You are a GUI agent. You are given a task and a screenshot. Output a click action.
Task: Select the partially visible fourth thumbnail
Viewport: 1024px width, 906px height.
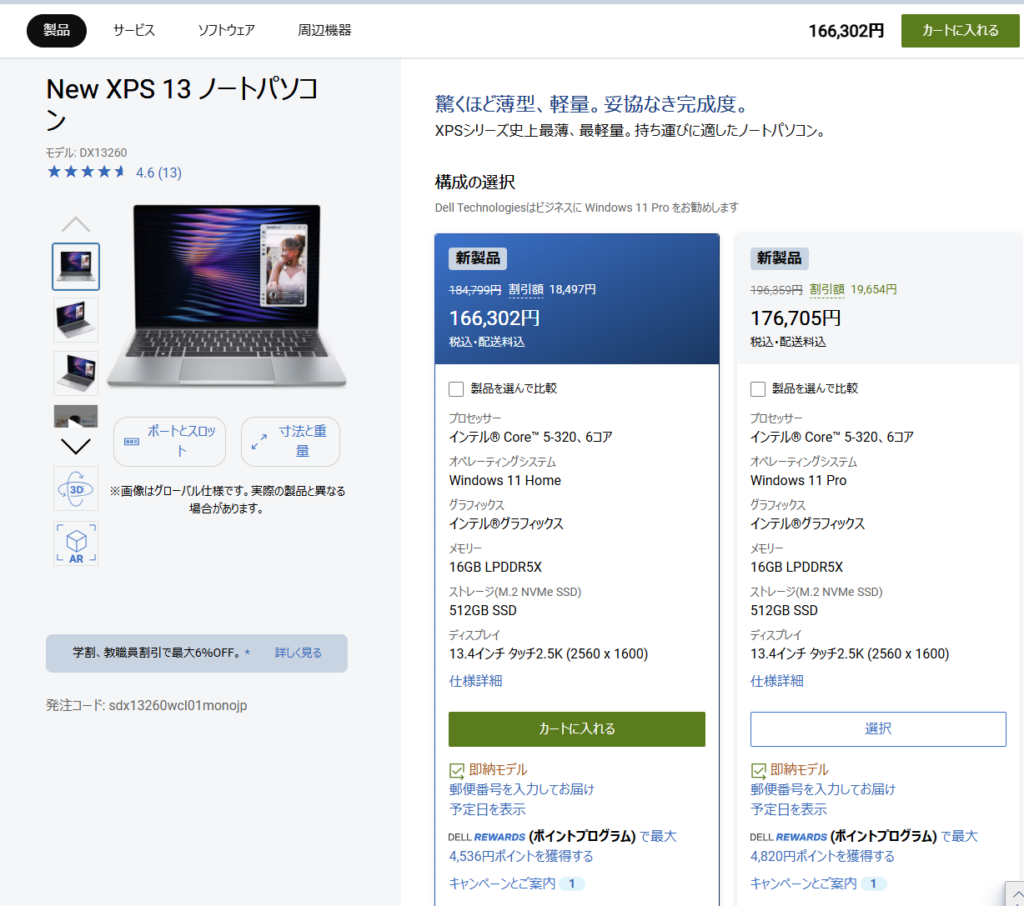pyautogui.click(x=76, y=416)
